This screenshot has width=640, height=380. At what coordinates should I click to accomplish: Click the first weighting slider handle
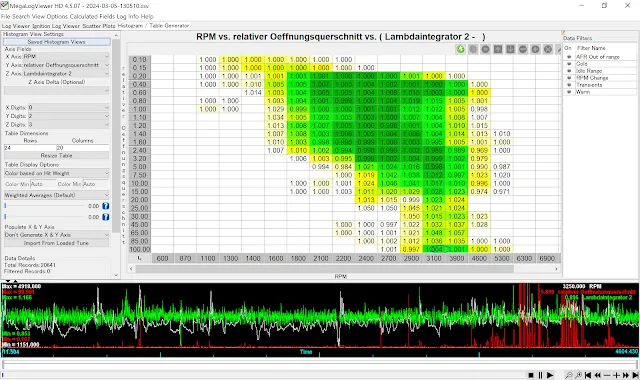pyautogui.click(x=5, y=206)
